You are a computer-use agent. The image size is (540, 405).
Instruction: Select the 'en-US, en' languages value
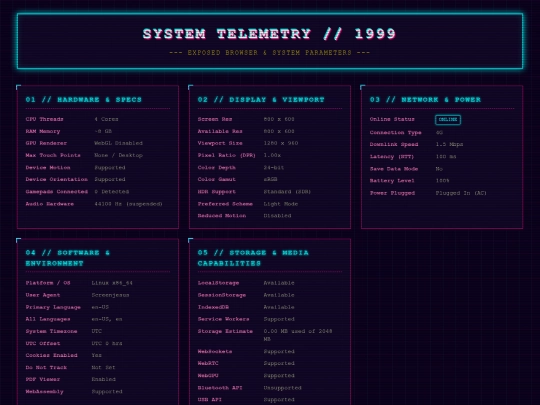pos(107,319)
